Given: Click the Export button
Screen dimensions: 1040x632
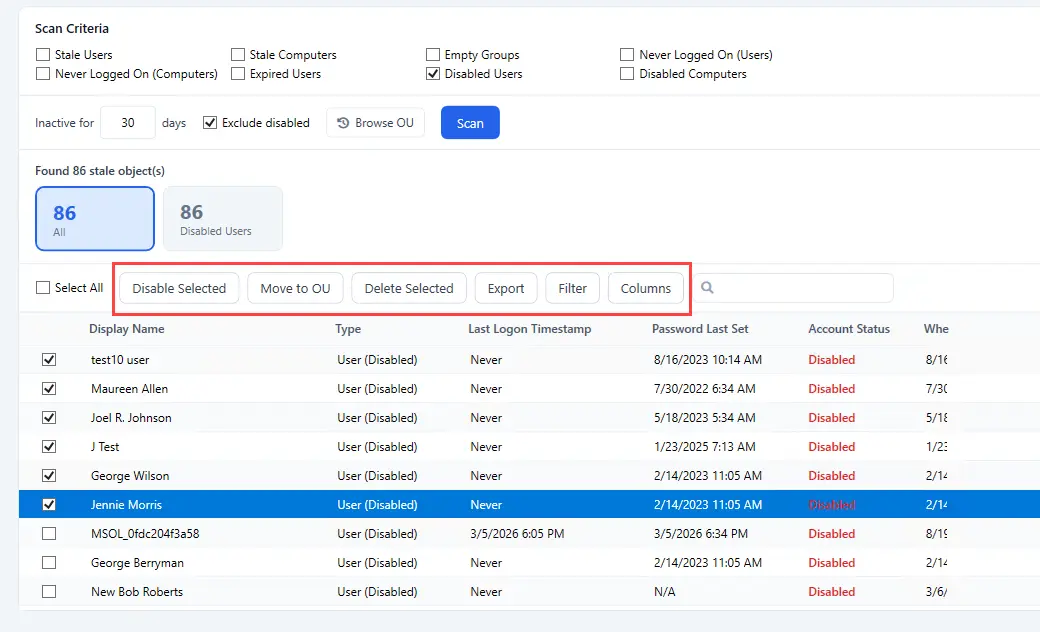Looking at the screenshot, I should [x=506, y=288].
